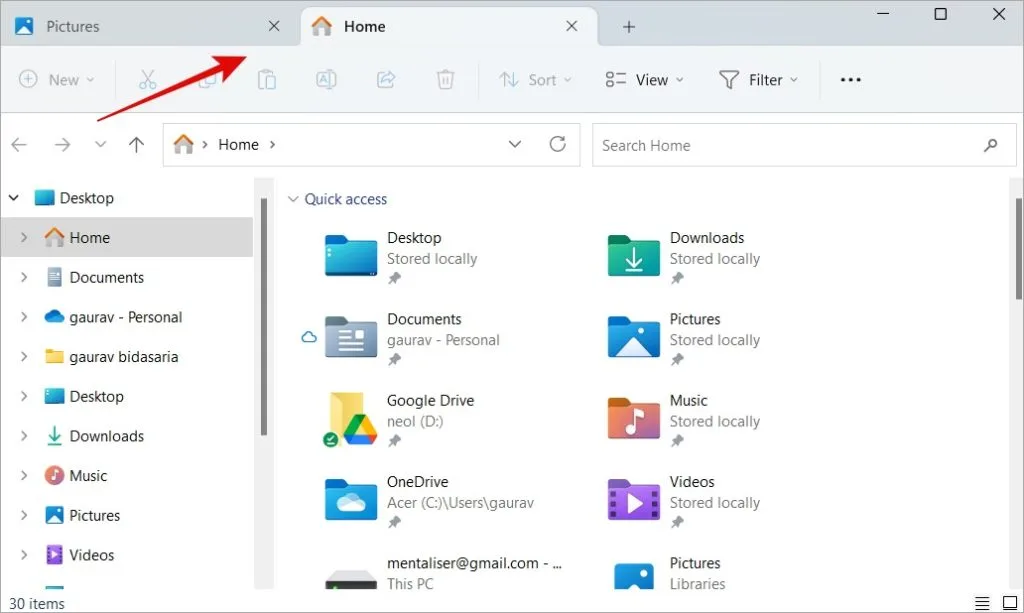
Task: Click the Paste clipboard icon
Action: pos(266,80)
